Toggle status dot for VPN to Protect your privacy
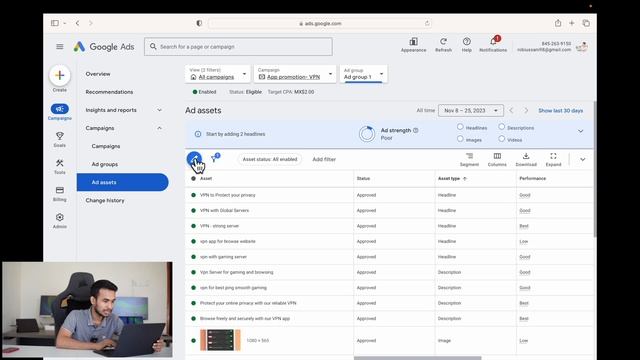This screenshot has width=640, height=360. (193, 195)
